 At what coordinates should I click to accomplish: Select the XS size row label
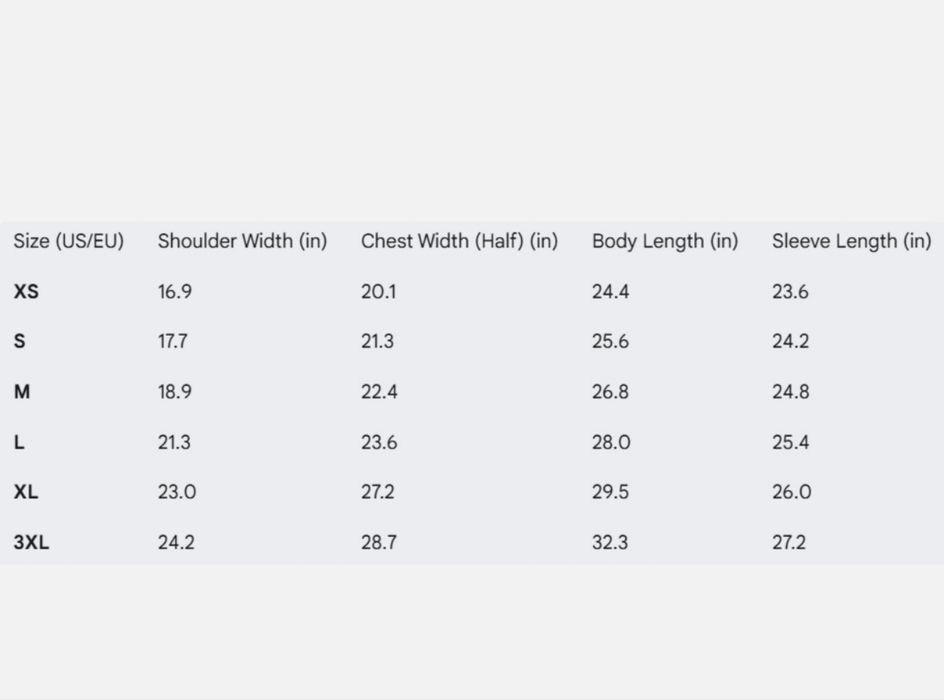pos(26,292)
